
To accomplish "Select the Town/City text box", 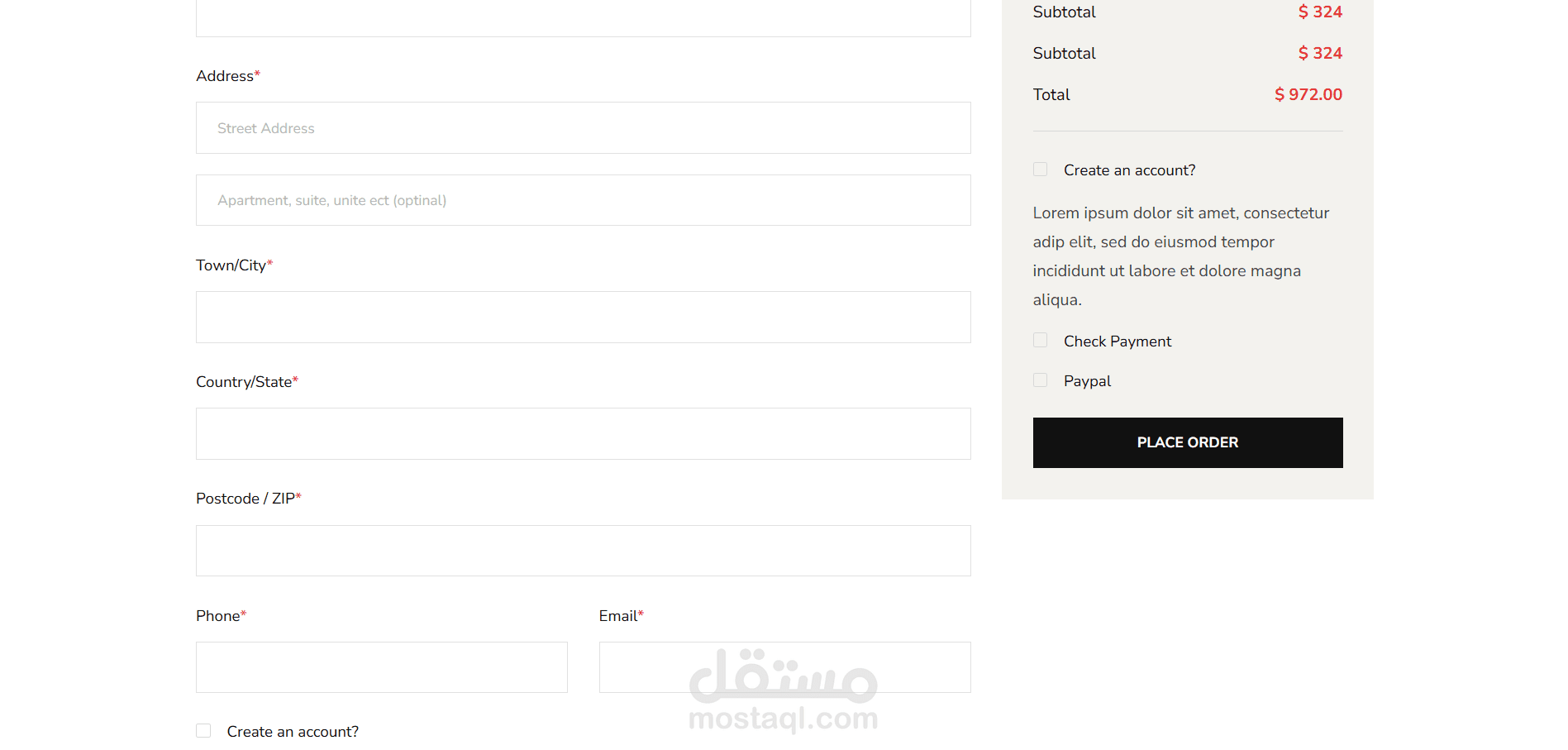I will pyautogui.click(x=583, y=317).
